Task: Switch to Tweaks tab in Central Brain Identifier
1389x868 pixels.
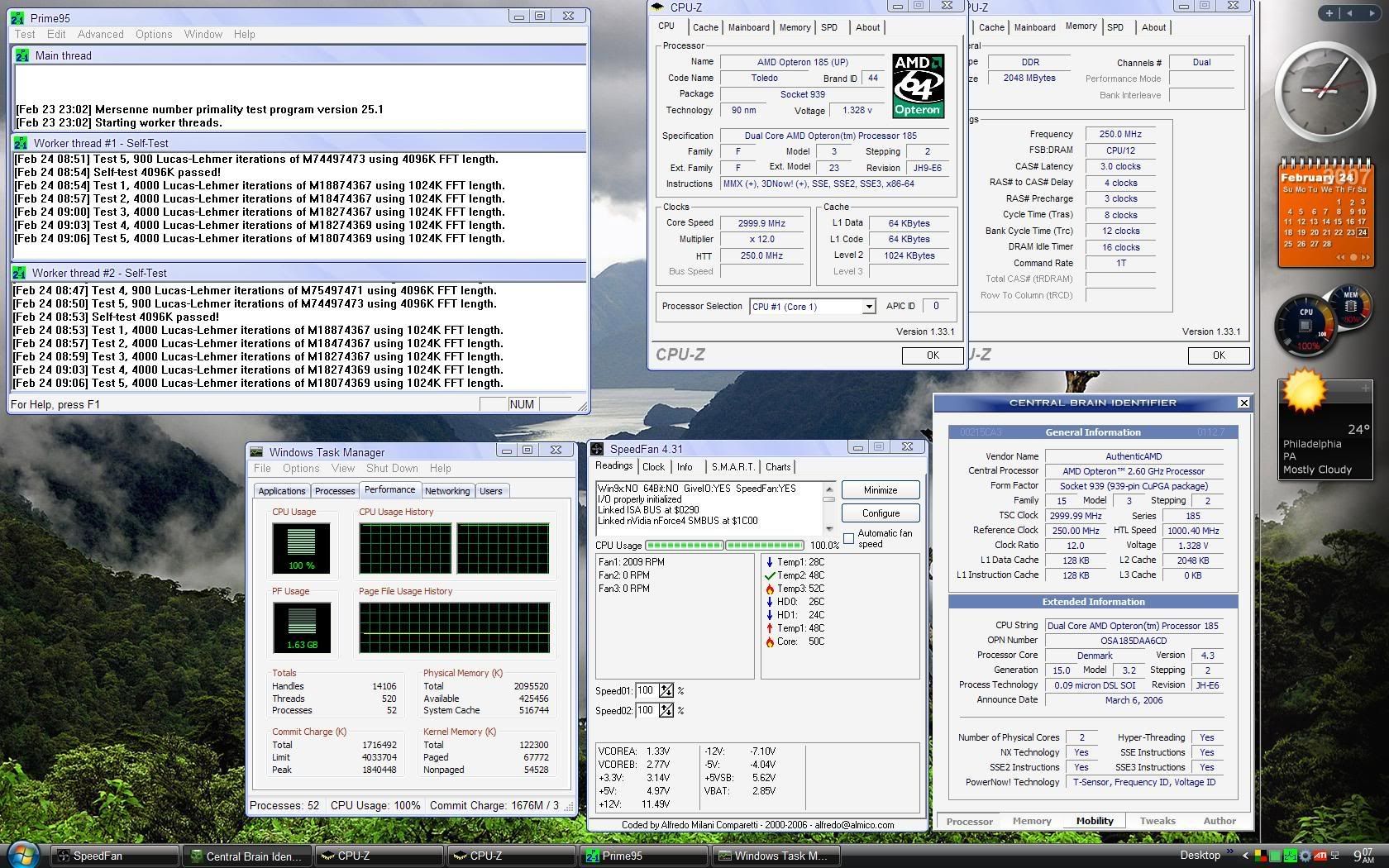Action: click(1157, 821)
